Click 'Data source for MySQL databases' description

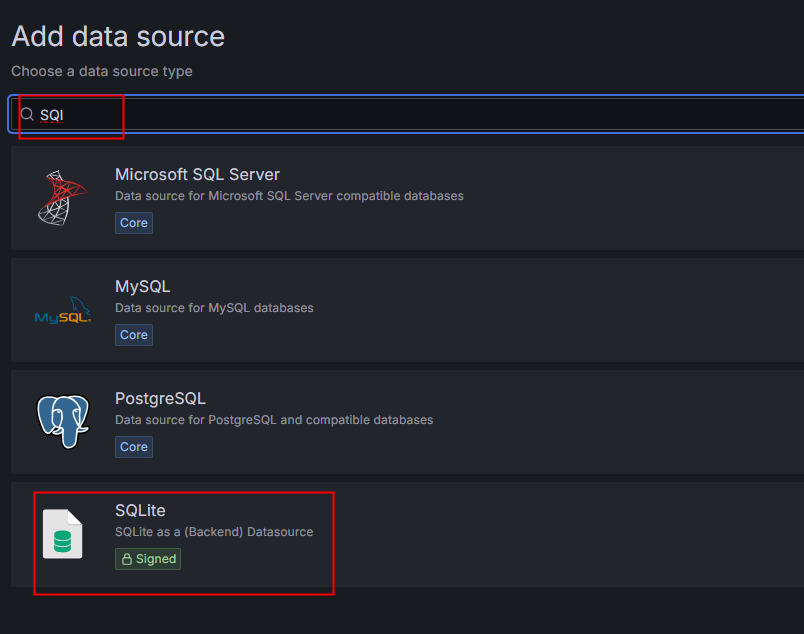214,308
